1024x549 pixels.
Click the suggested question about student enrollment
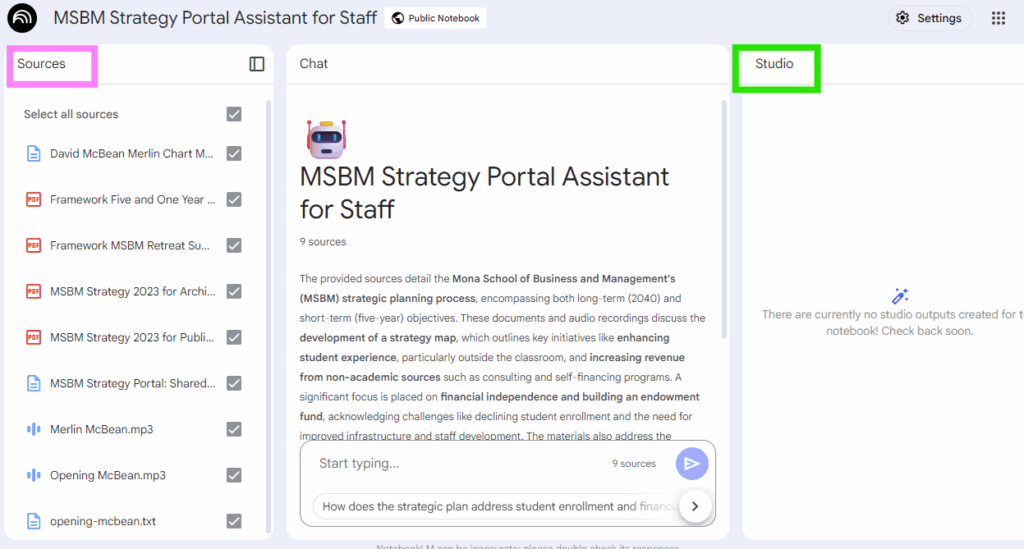point(495,506)
